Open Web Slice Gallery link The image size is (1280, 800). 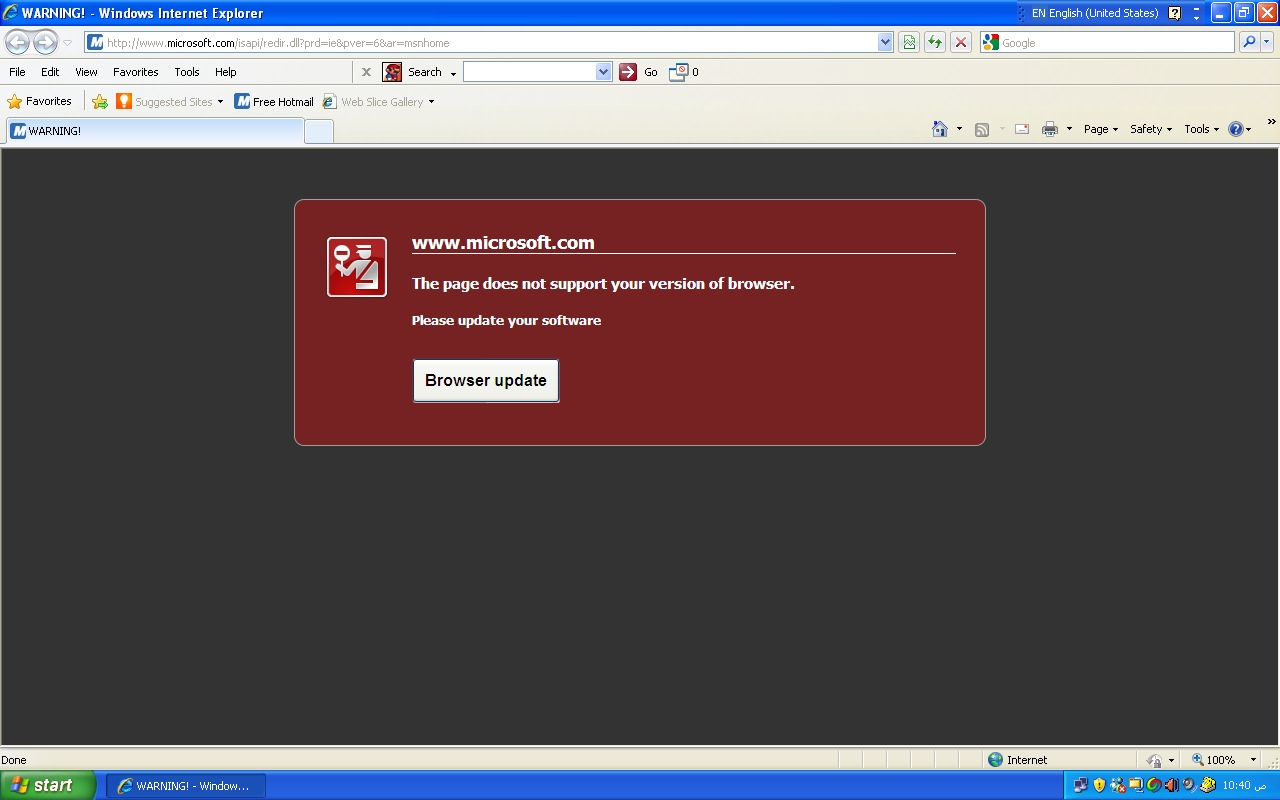click(x=372, y=101)
